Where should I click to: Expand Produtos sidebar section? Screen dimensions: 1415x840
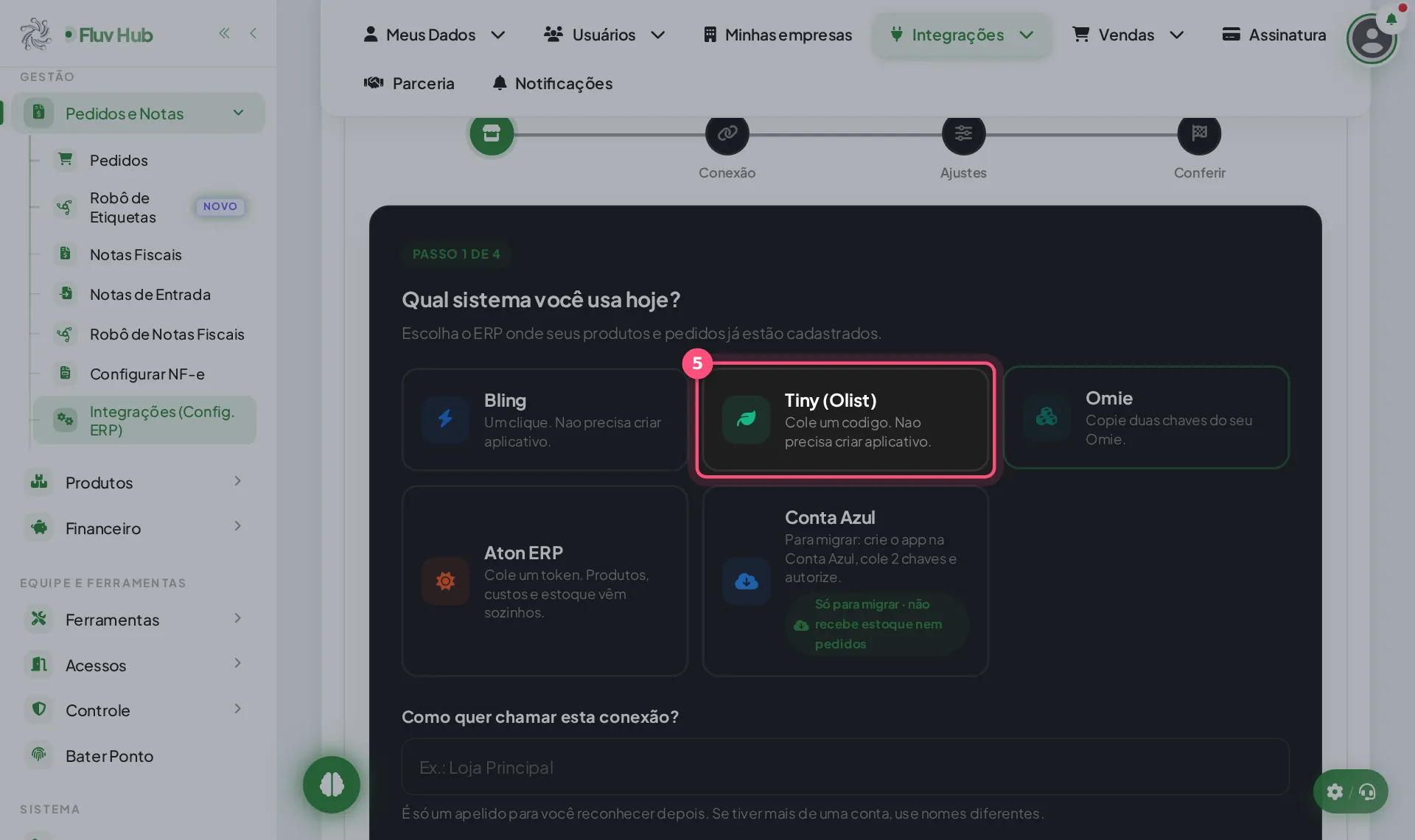coord(138,483)
